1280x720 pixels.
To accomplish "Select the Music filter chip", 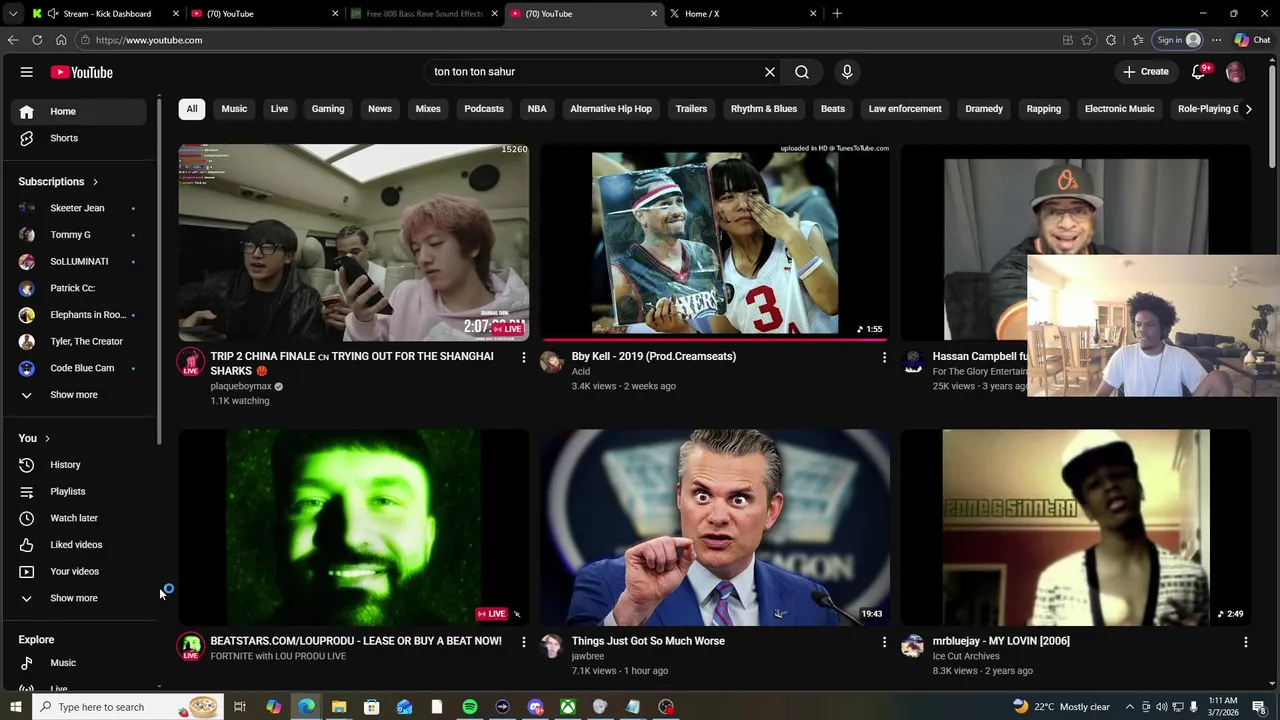I will (234, 109).
